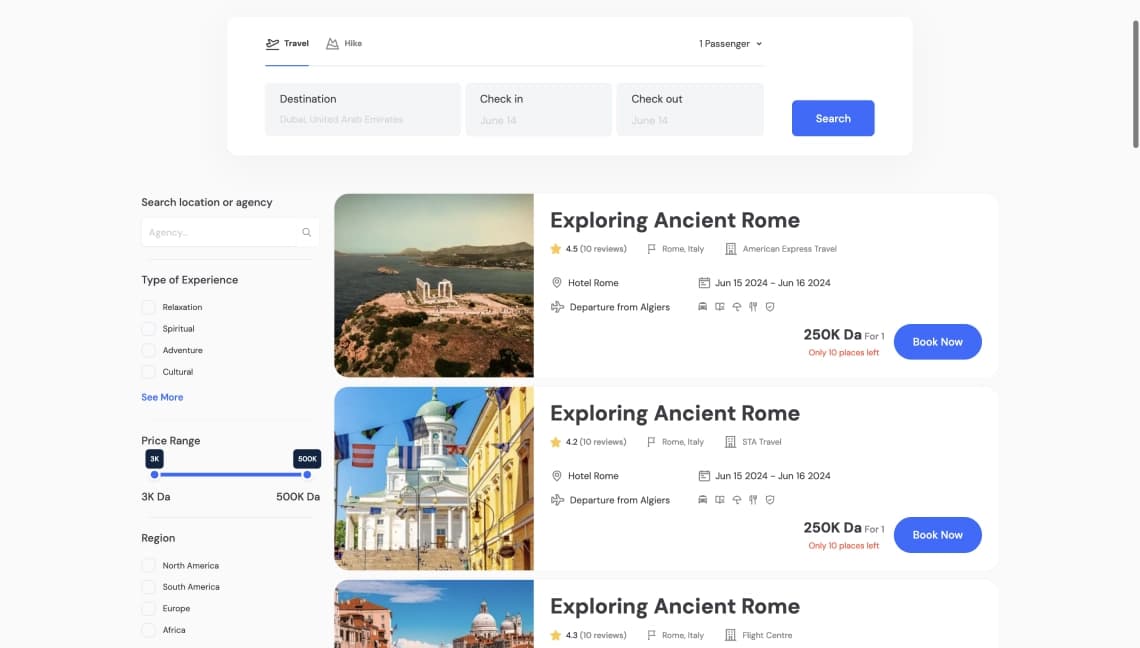Check the South America region checkbox

[x=148, y=587]
